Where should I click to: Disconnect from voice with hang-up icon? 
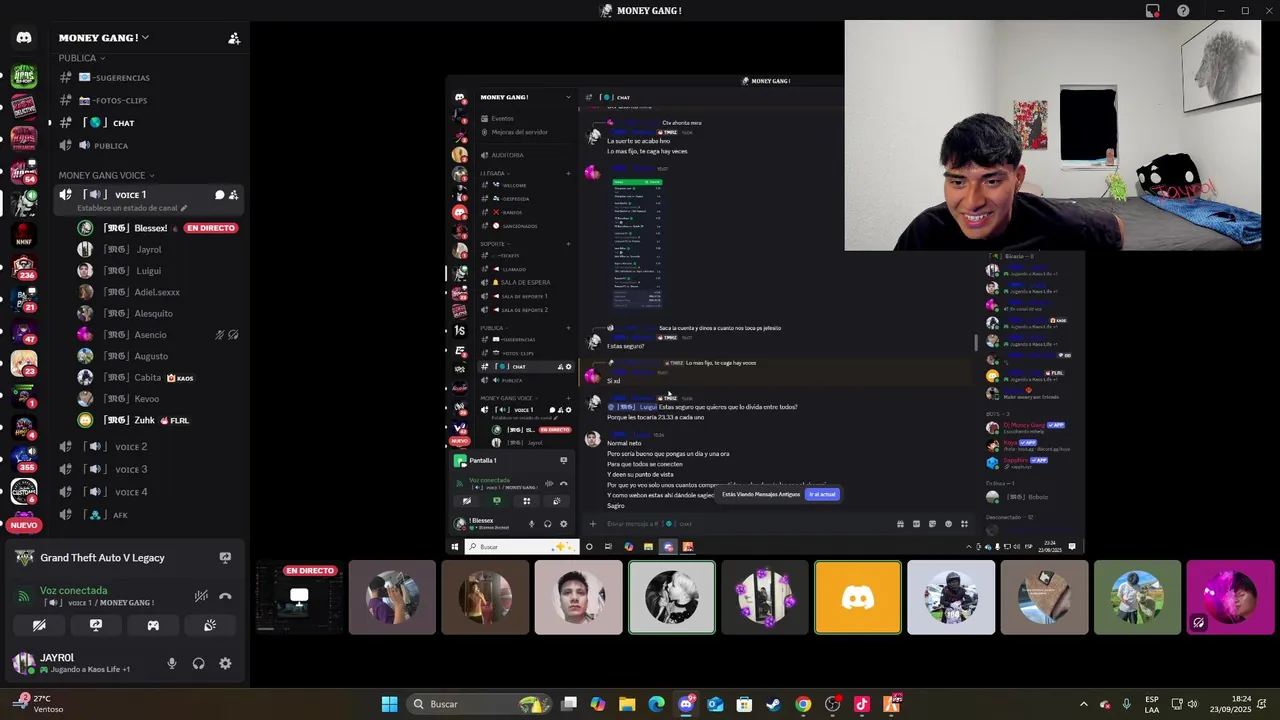click(x=225, y=596)
